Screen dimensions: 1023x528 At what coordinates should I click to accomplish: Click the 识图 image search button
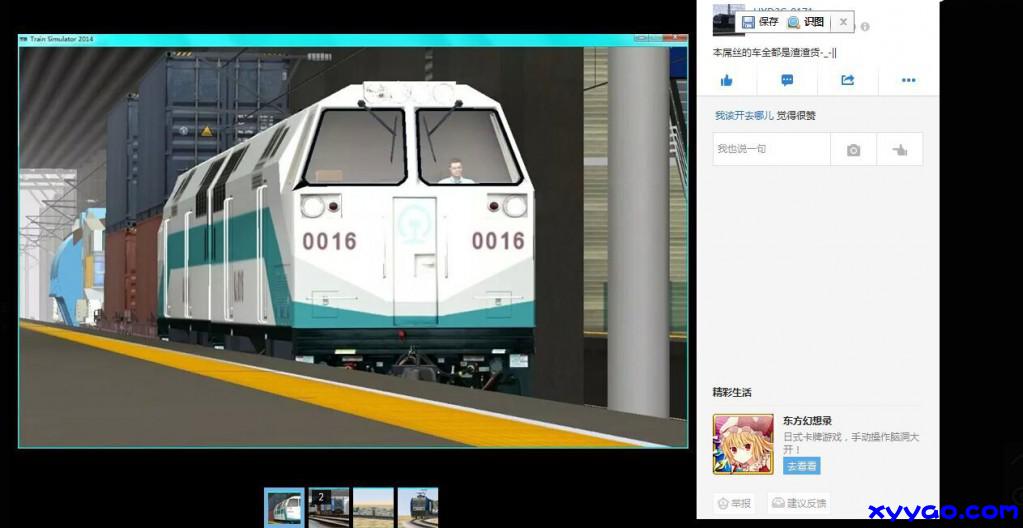coord(805,21)
